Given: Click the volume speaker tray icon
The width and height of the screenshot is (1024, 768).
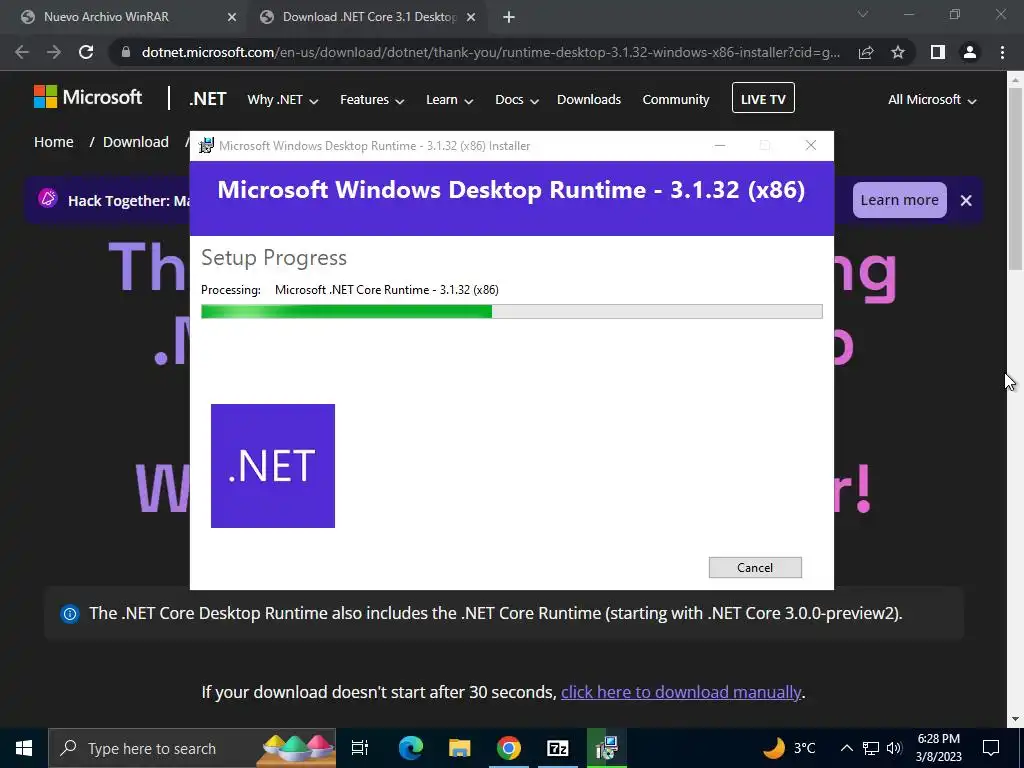Looking at the screenshot, I should pos(895,748).
